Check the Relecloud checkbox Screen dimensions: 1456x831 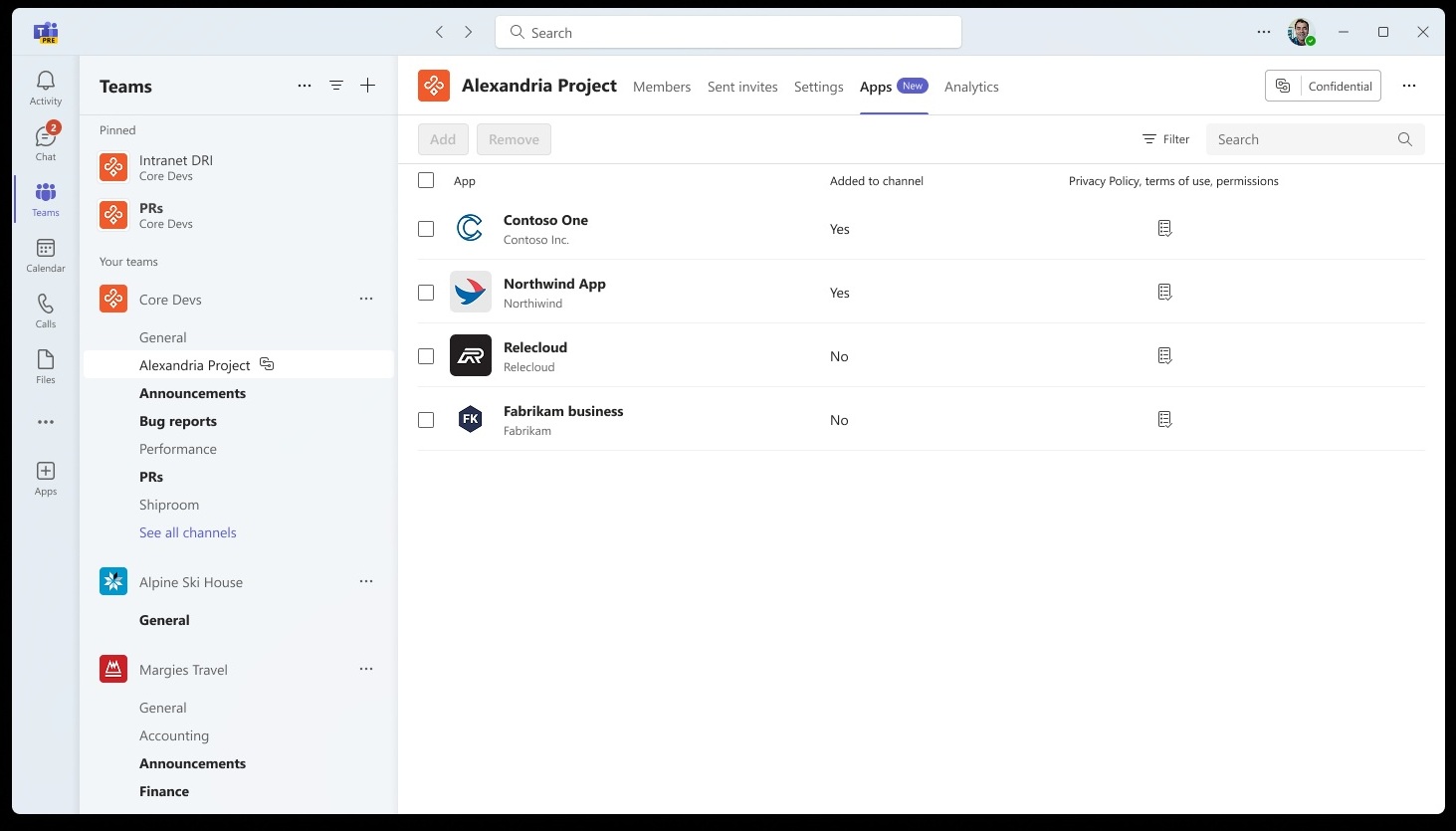point(426,356)
